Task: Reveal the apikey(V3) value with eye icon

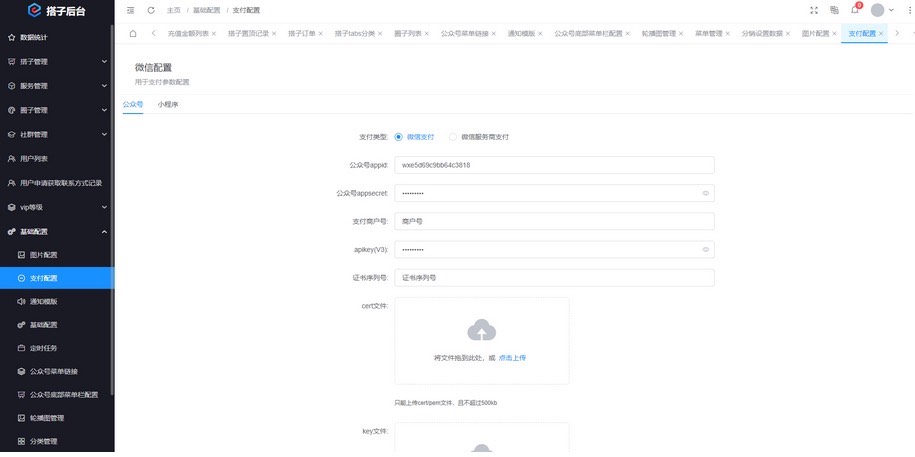Action: point(705,249)
